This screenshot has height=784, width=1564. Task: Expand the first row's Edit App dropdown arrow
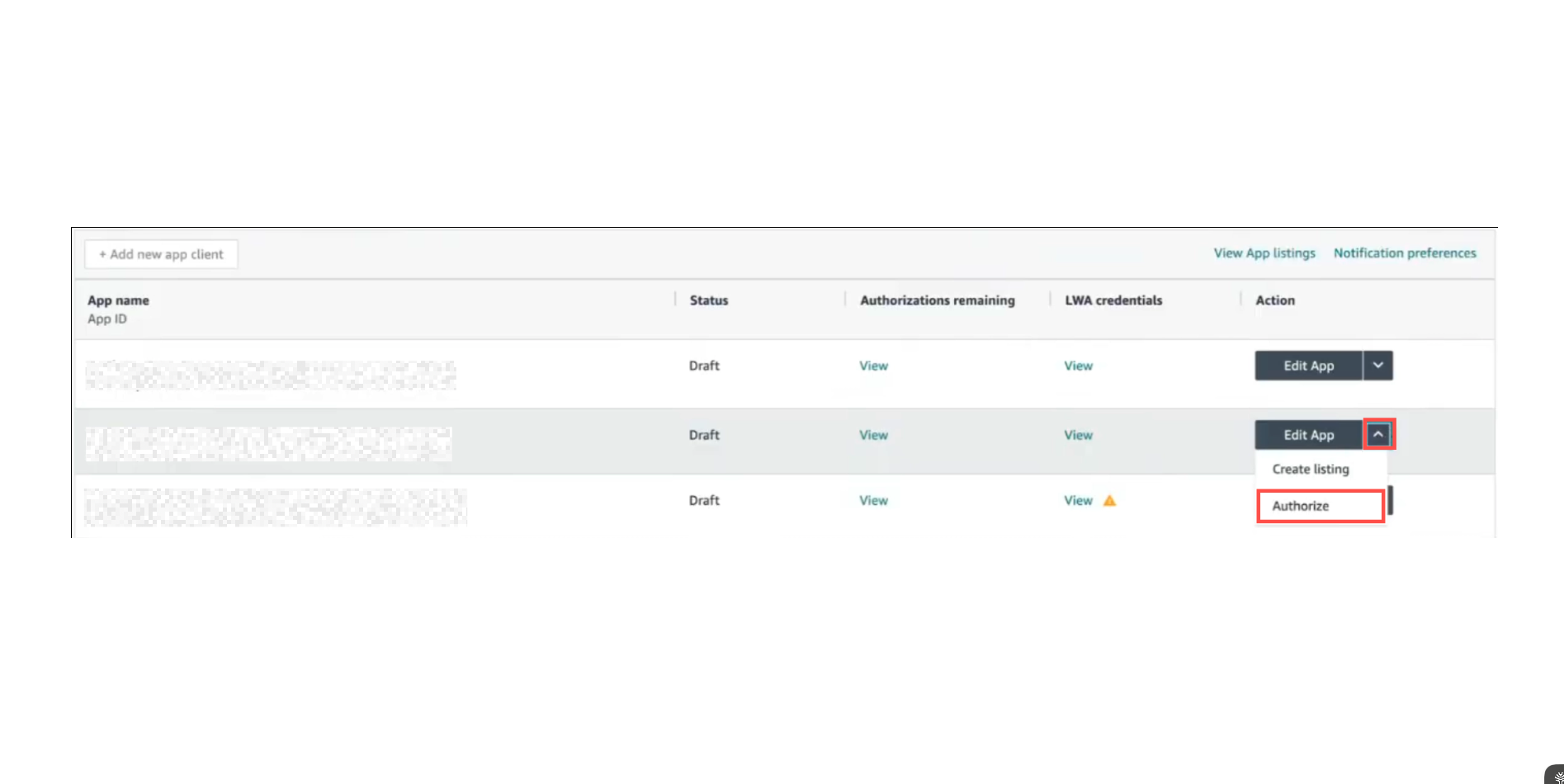point(1377,366)
